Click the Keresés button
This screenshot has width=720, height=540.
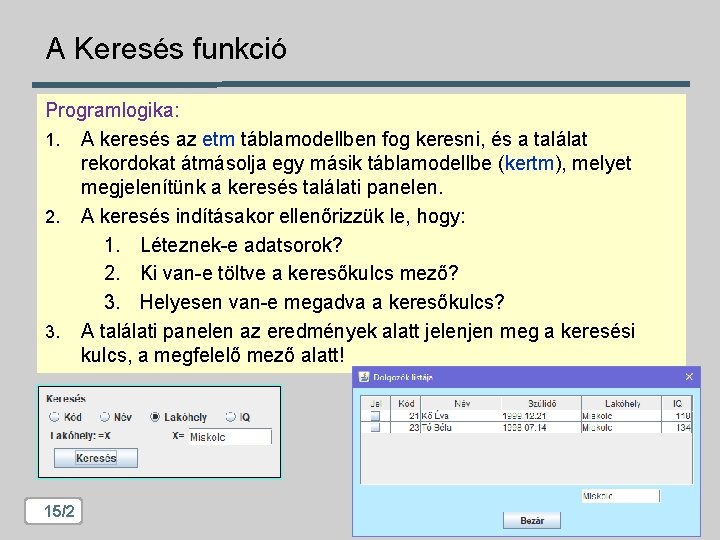(x=96, y=458)
